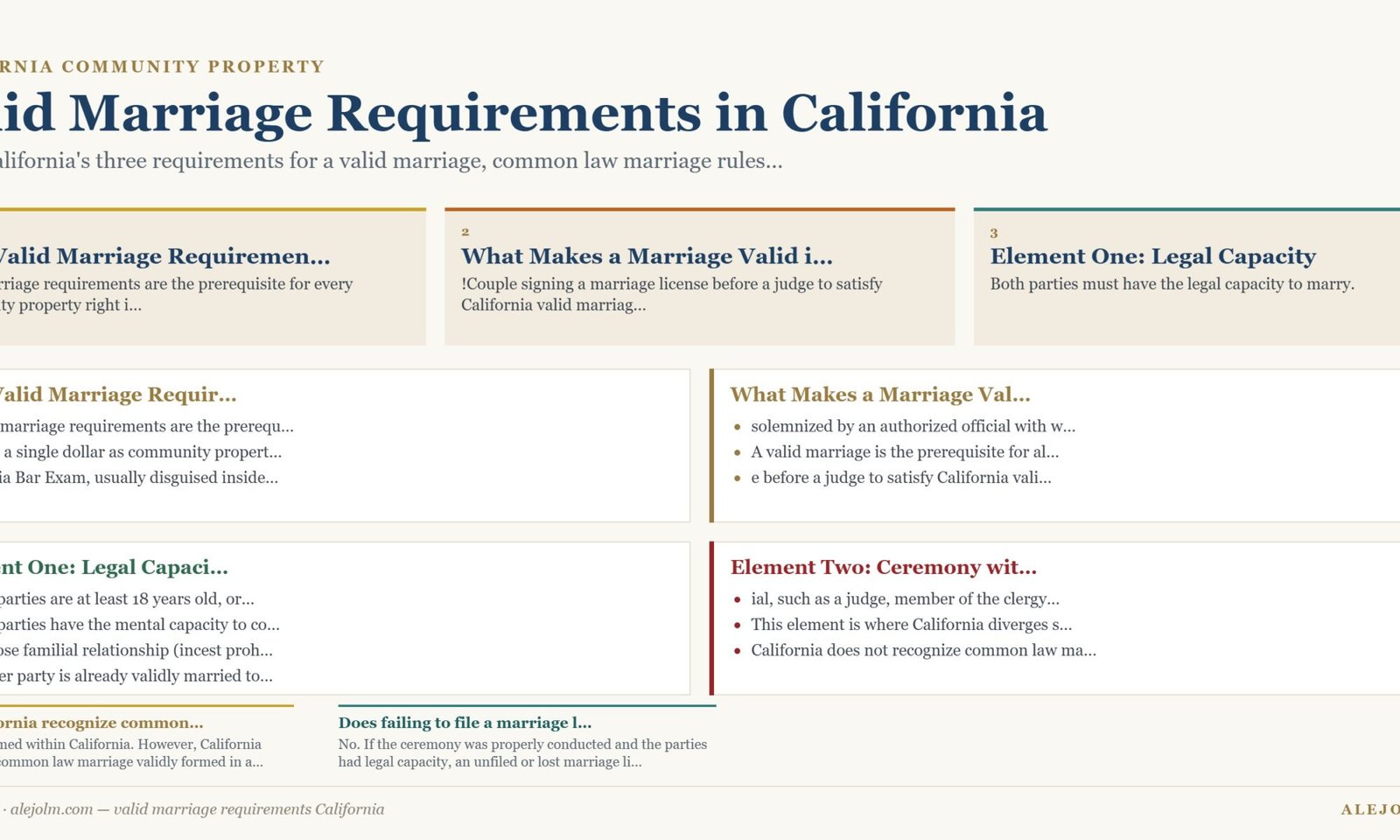This screenshot has height=840, width=1400.
Task: Click bullet 'ial, such as a judge, member of the clergy...'
Action: (905, 598)
